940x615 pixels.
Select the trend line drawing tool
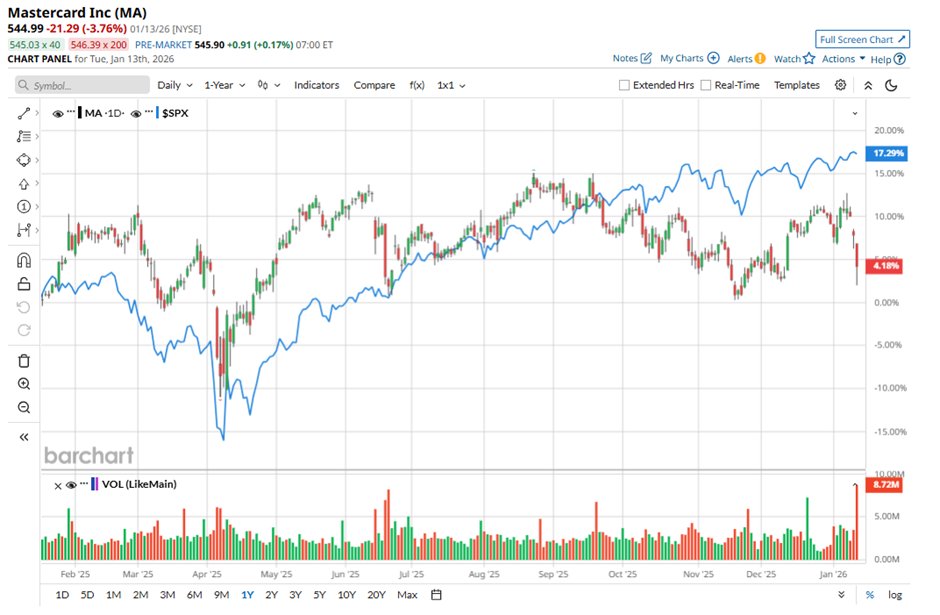coord(24,113)
